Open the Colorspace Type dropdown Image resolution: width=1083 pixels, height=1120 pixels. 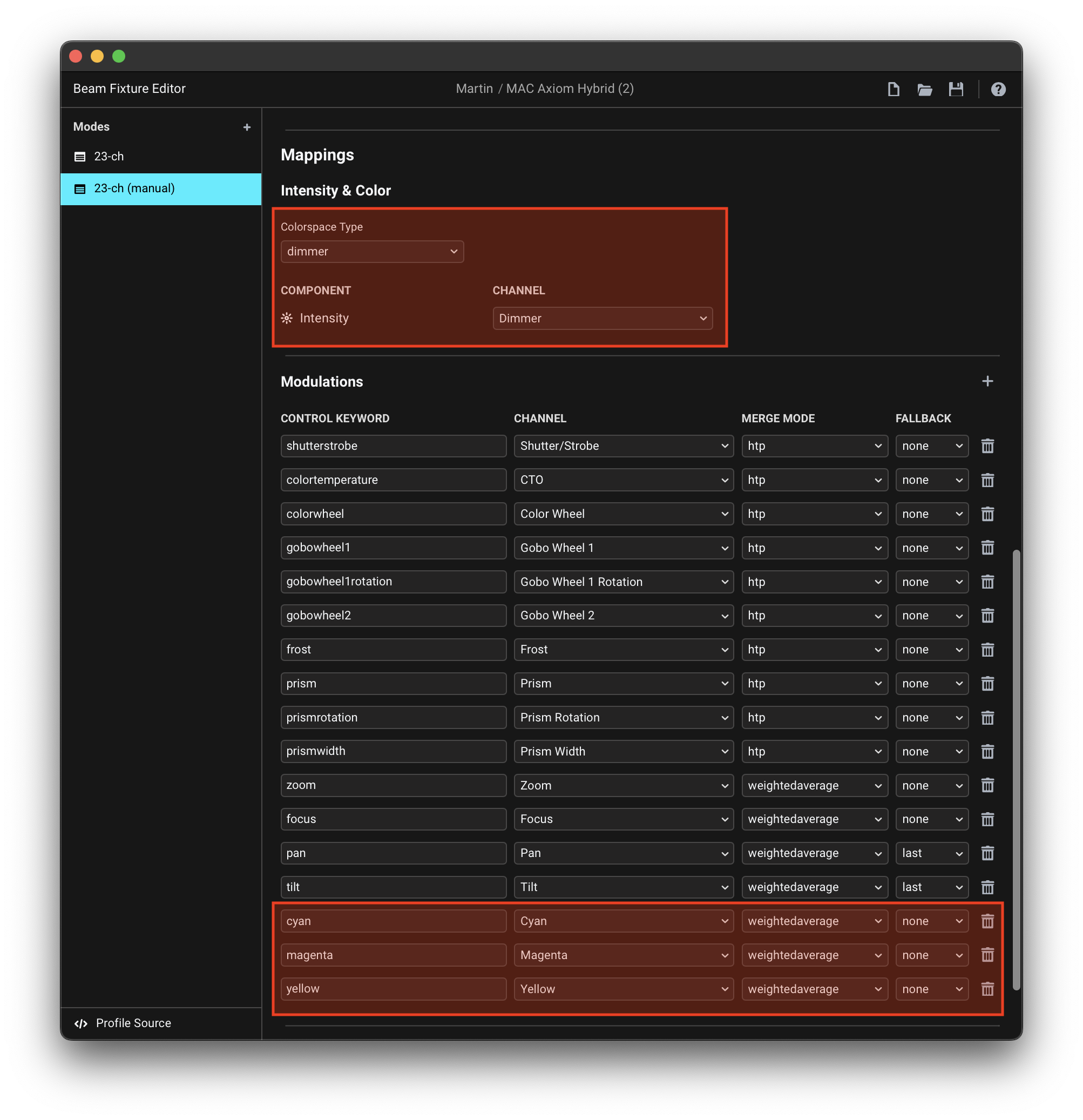[372, 252]
